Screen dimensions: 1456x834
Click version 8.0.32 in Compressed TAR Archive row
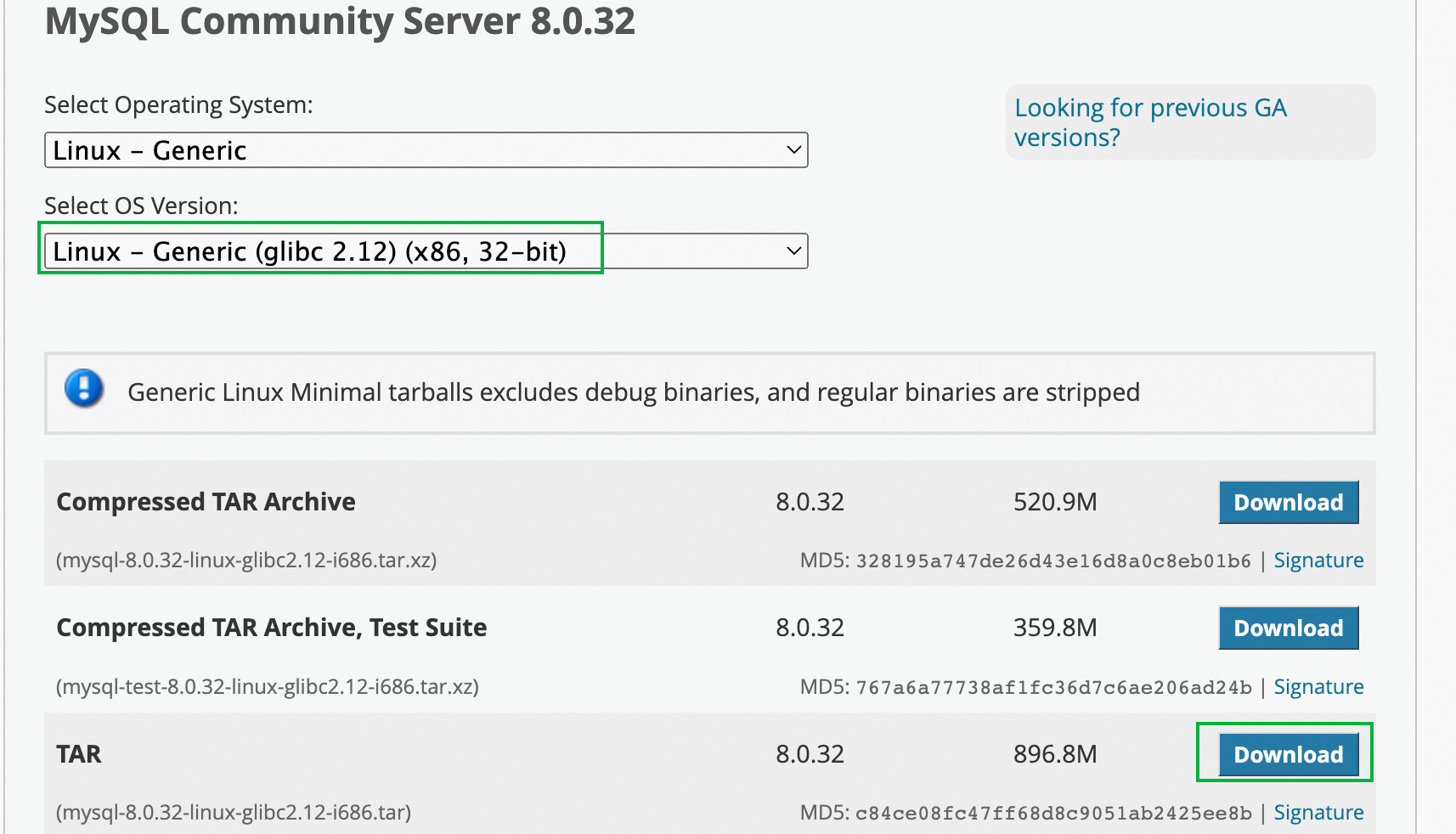[x=810, y=502]
